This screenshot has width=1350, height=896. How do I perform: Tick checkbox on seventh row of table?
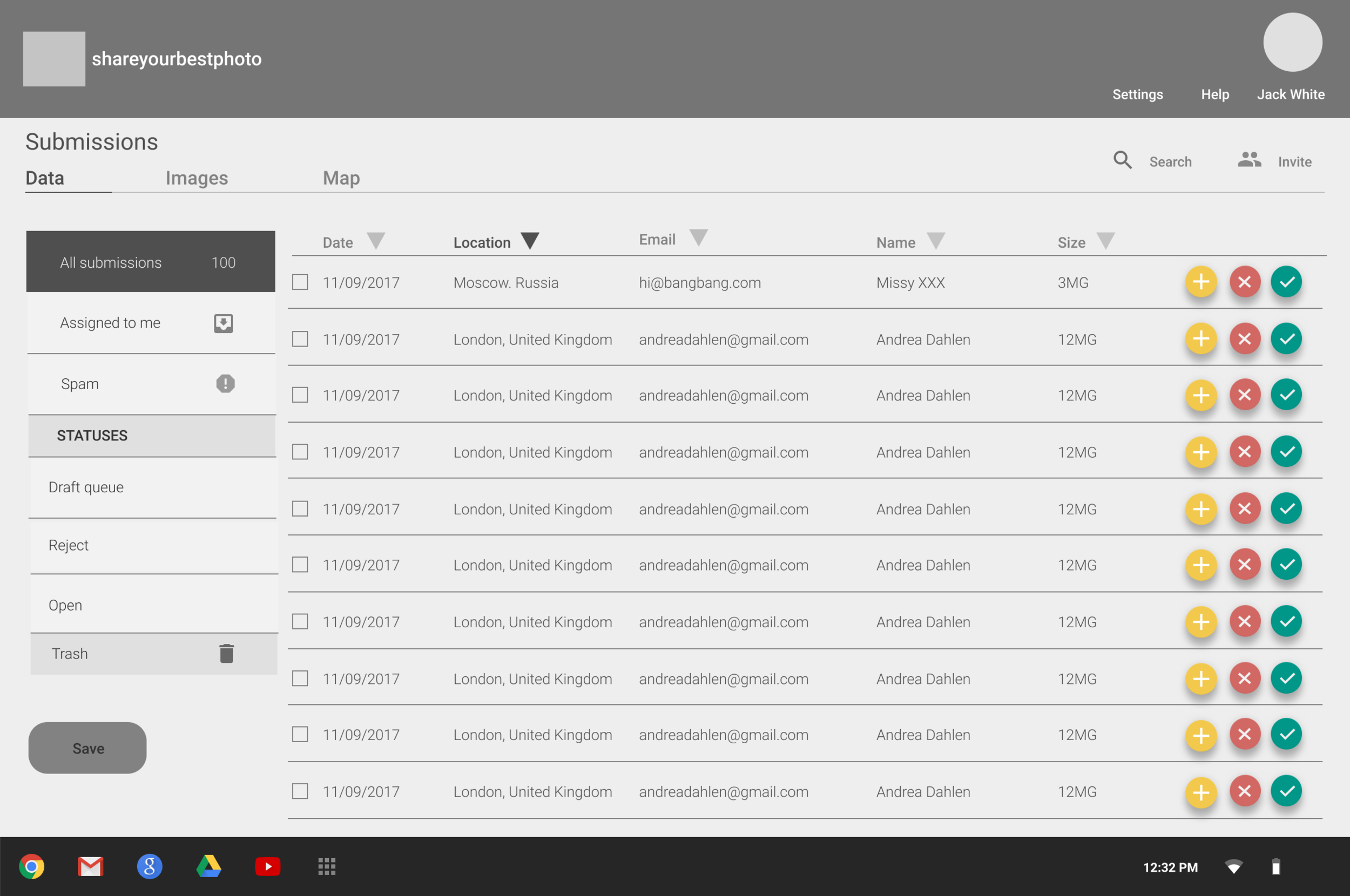(300, 621)
